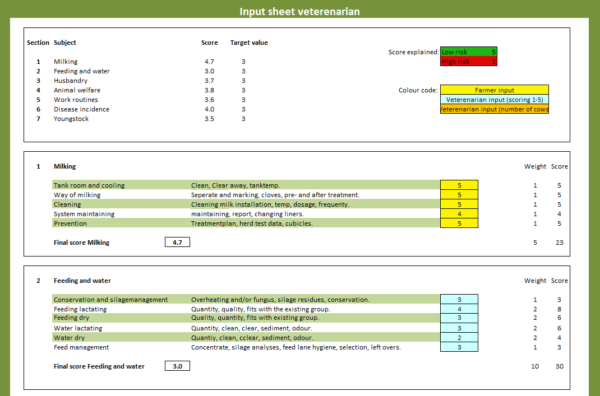Image resolution: width=600 pixels, height=396 pixels.
Task: Click the Cleaning row yellow score cell
Action: click(x=459, y=204)
